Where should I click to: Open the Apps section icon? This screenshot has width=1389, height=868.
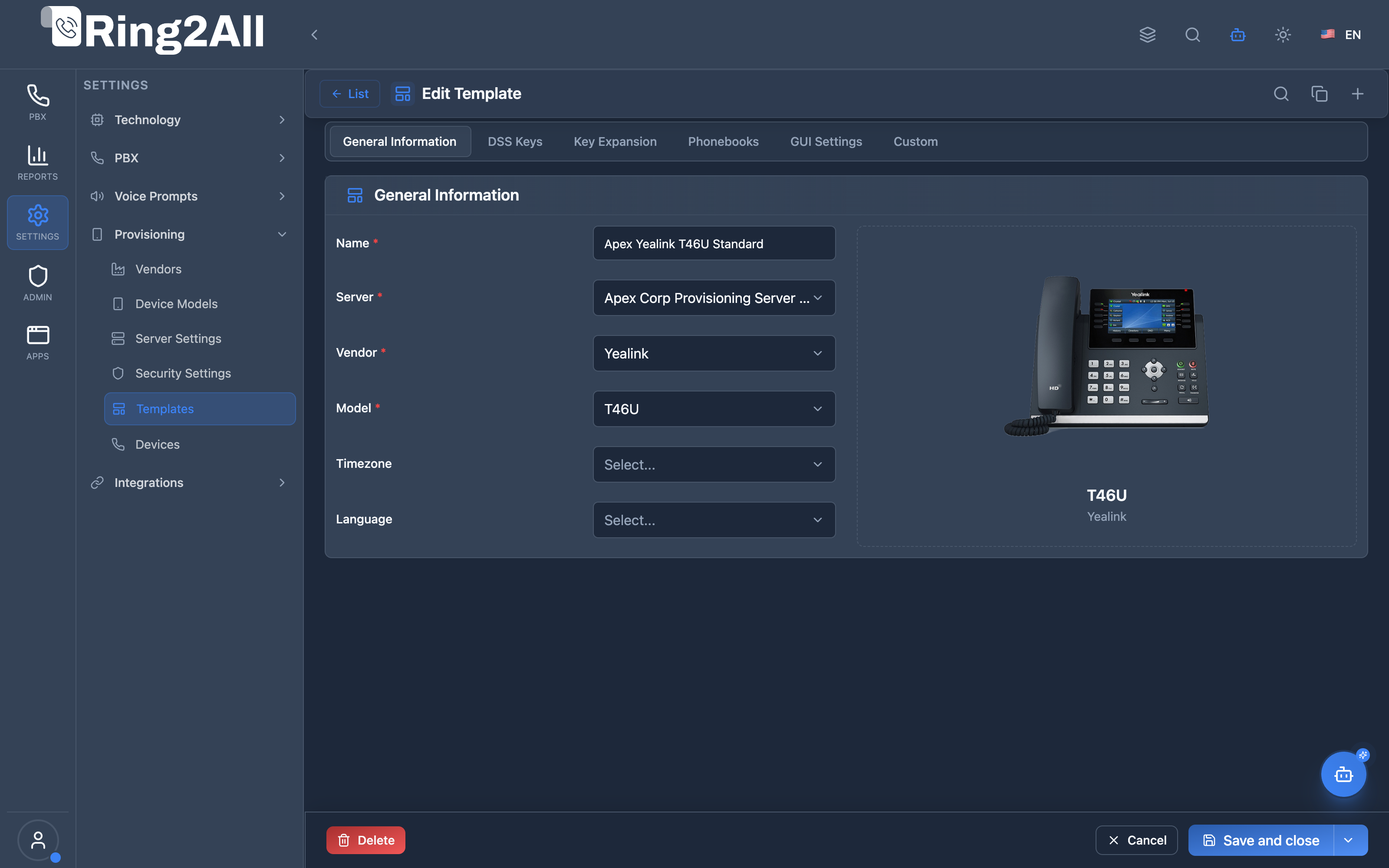(x=37, y=342)
